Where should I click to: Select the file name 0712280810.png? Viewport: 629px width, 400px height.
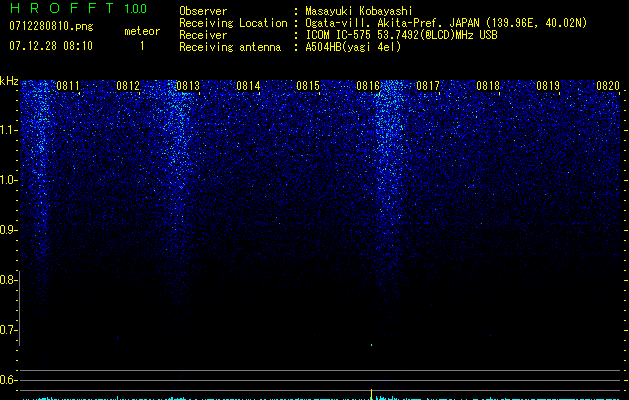pos(51,27)
